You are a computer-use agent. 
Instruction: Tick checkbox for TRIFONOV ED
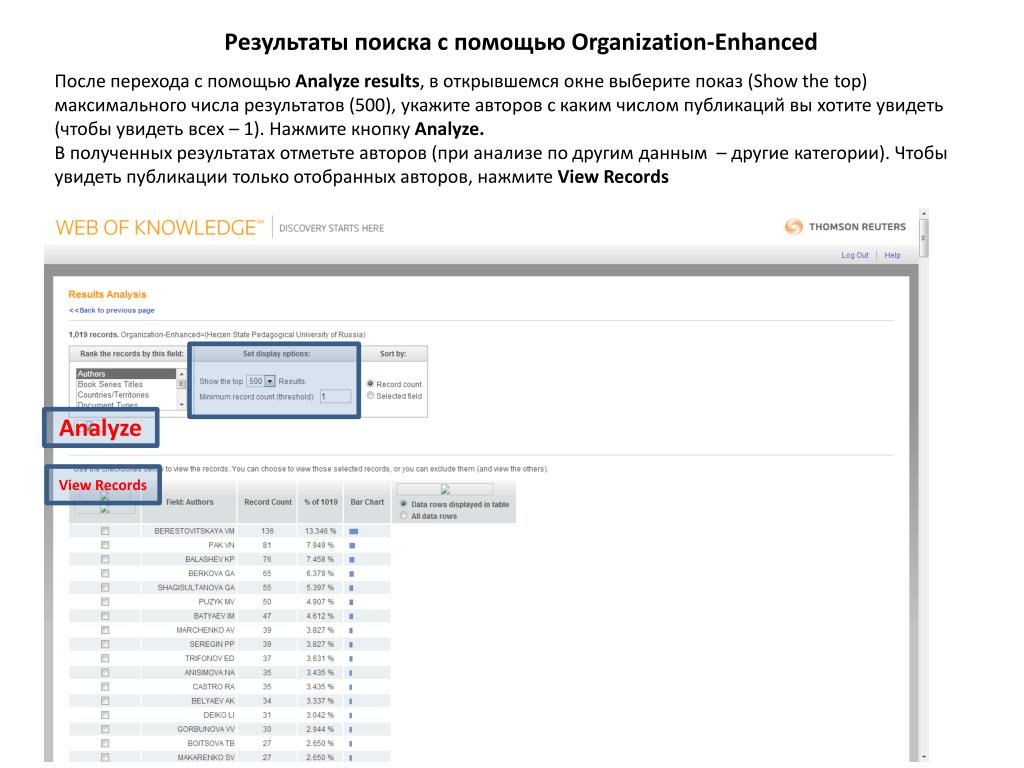[105, 658]
